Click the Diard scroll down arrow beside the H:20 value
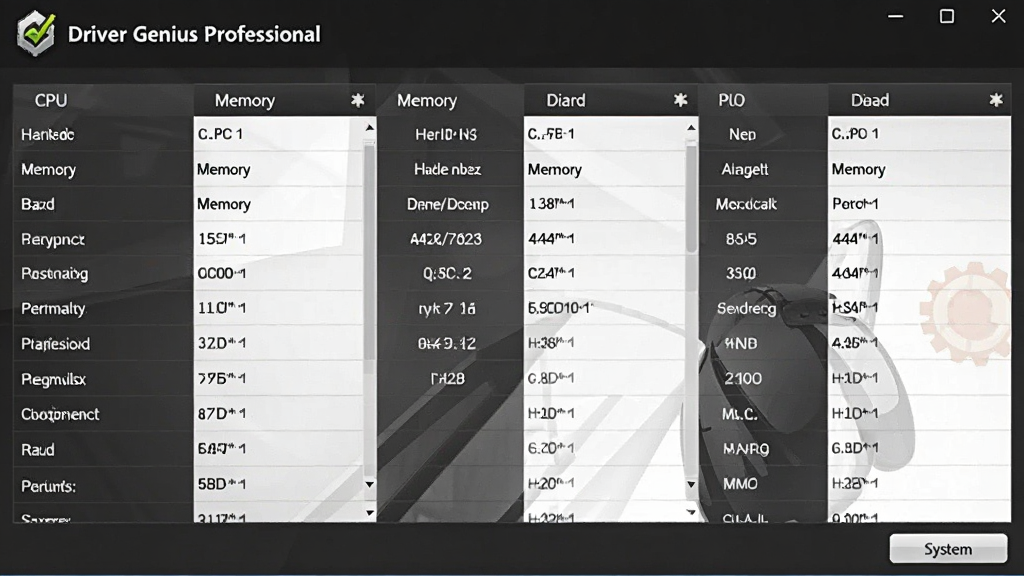The height and width of the screenshot is (576, 1024). click(x=691, y=484)
